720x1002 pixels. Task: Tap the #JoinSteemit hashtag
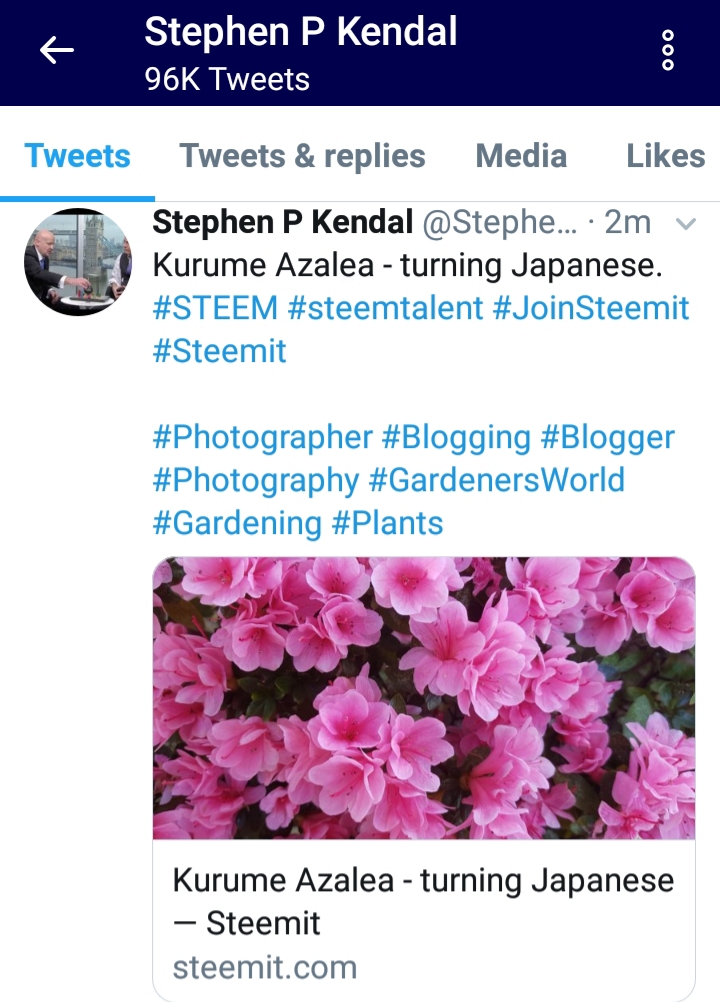[591, 308]
